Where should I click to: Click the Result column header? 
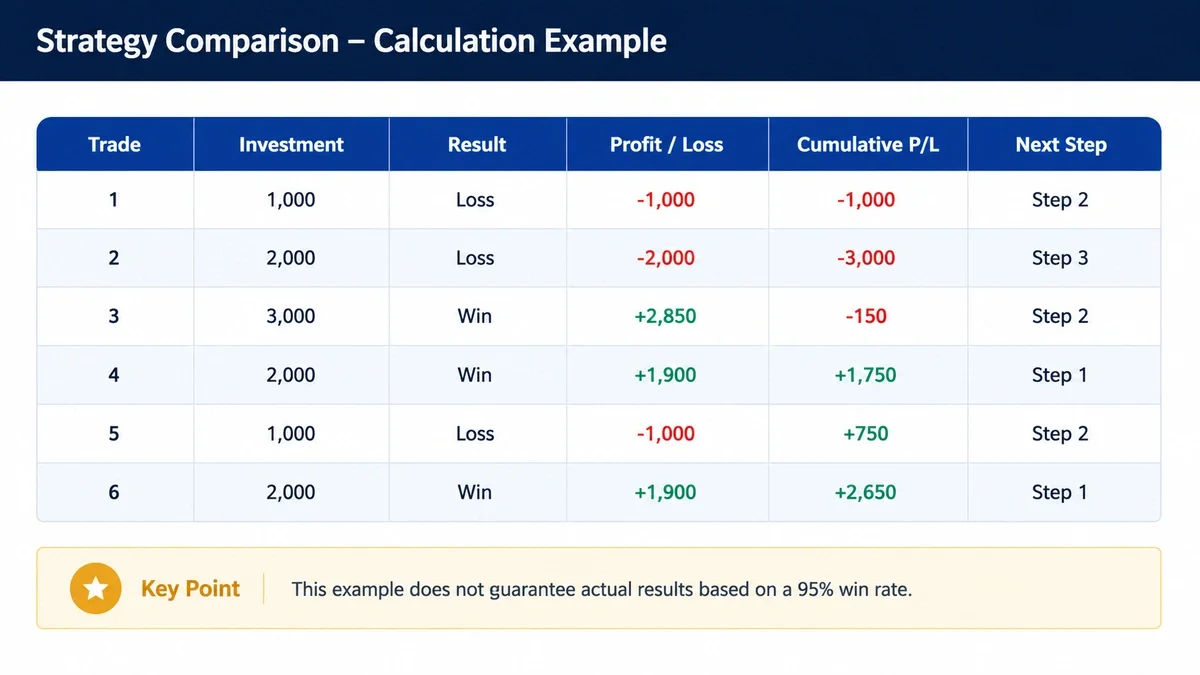tap(477, 144)
